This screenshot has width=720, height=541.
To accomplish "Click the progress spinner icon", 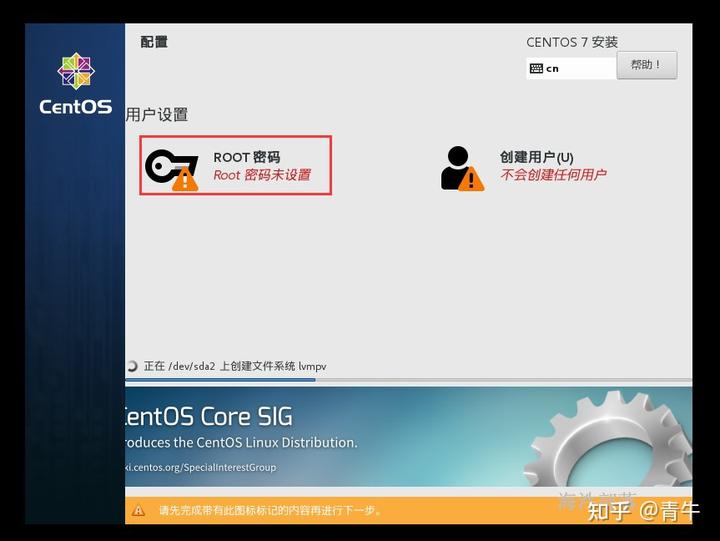I will coord(132,366).
